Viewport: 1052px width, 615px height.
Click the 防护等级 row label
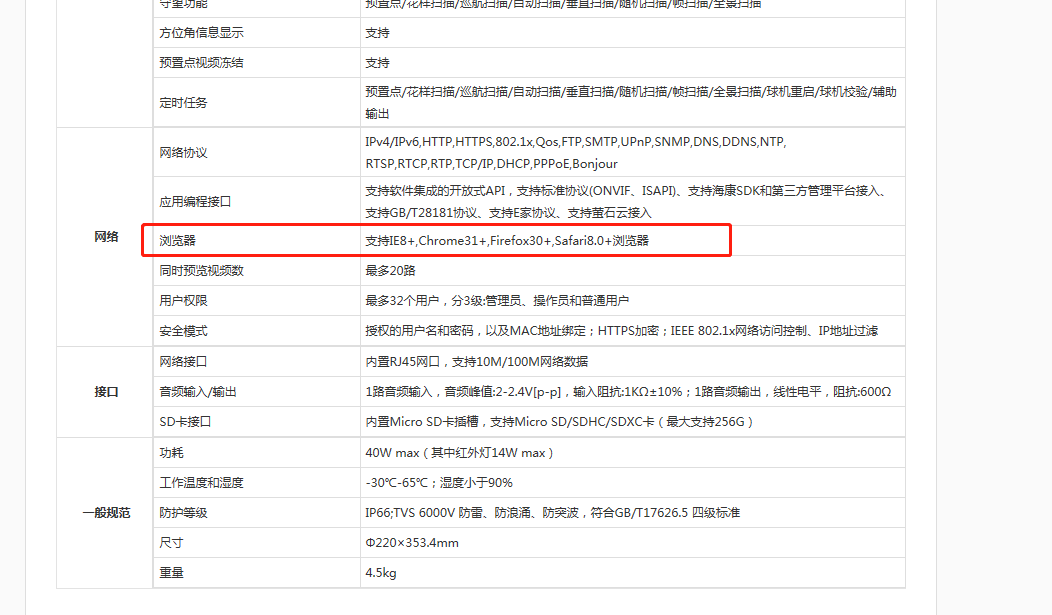[x=183, y=513]
